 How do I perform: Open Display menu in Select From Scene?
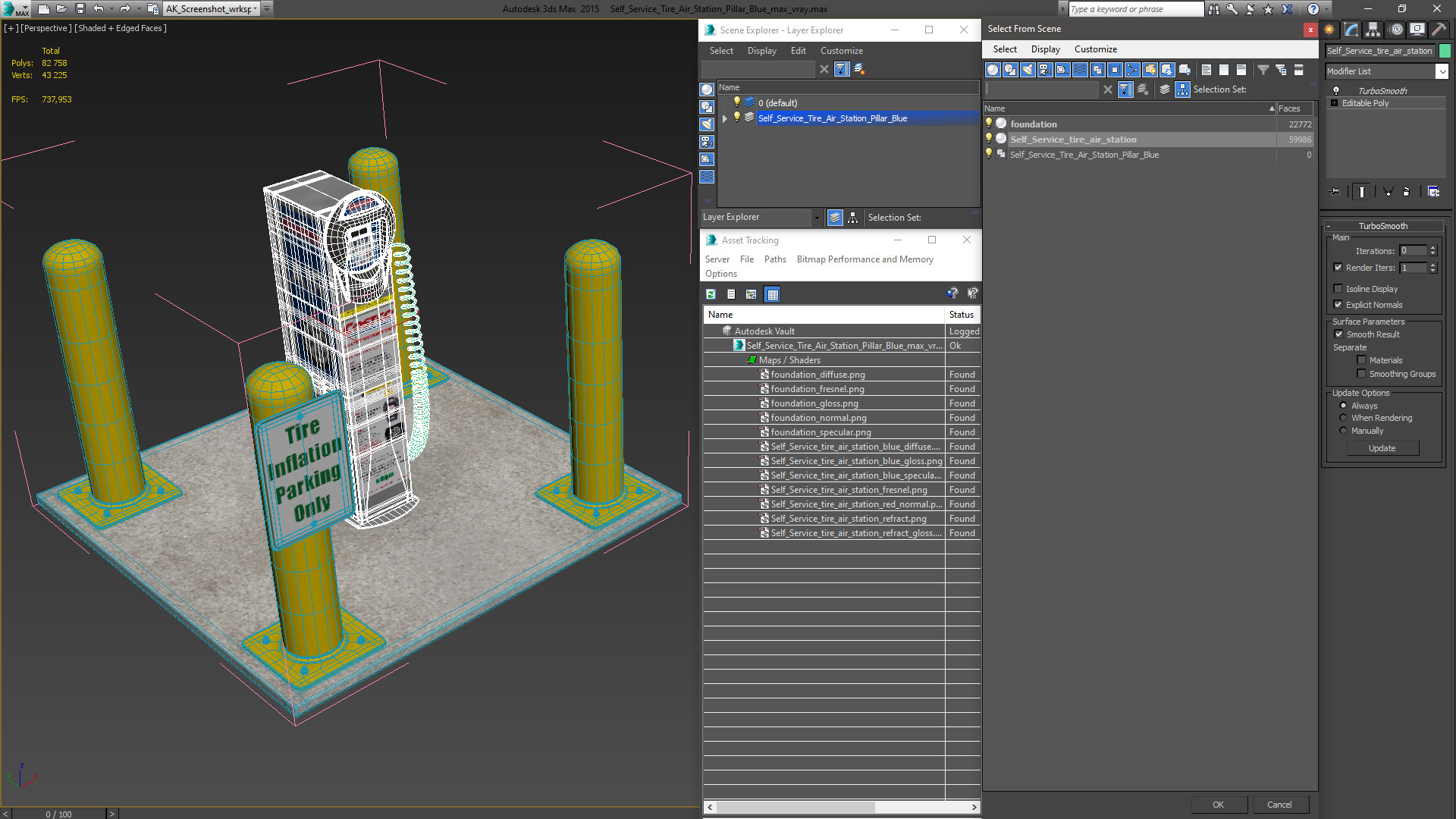1045,49
